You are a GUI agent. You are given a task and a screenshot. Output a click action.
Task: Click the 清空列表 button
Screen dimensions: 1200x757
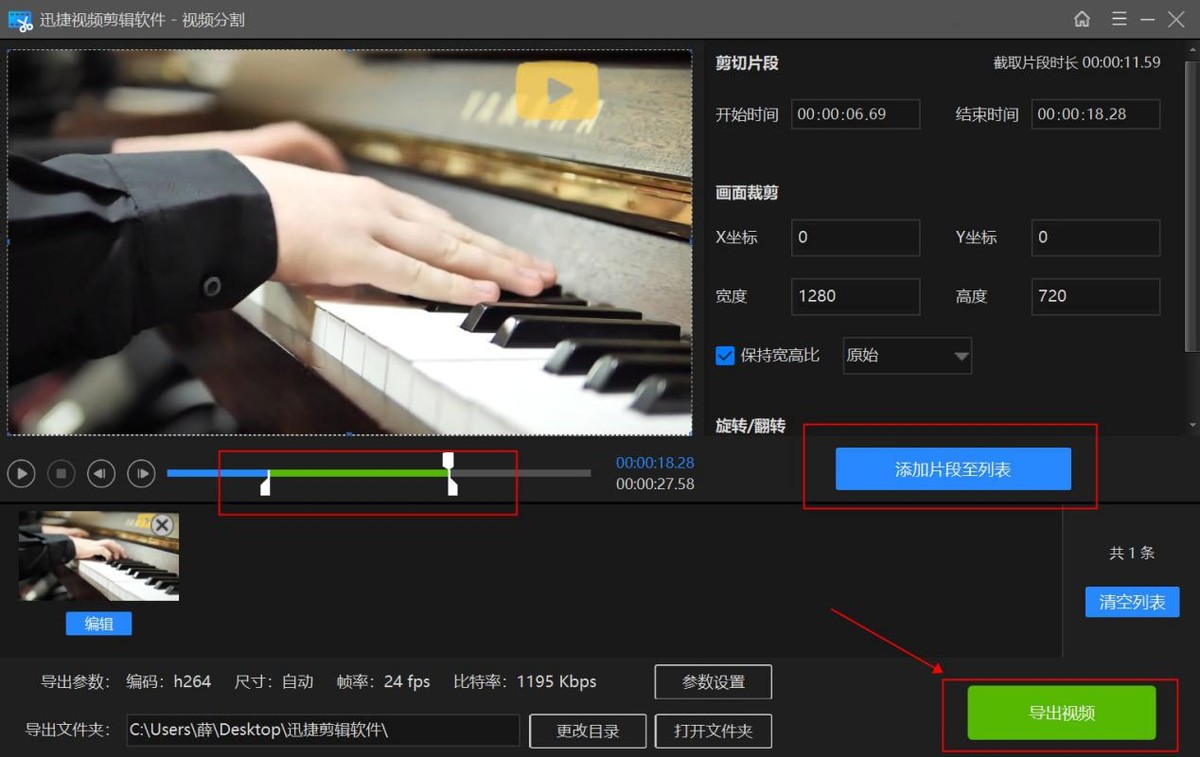click(1132, 602)
